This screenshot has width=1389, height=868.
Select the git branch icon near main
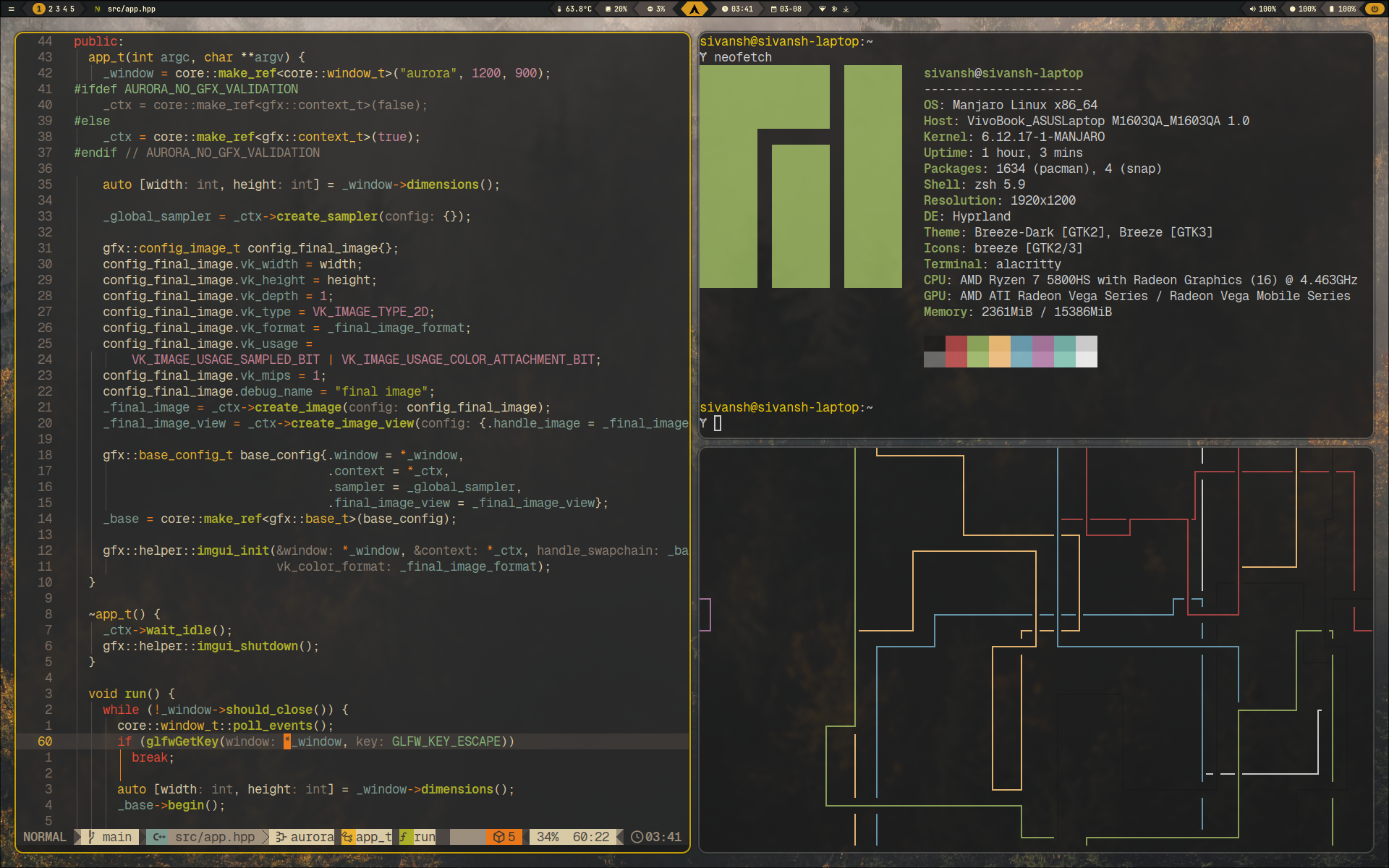coord(91,837)
